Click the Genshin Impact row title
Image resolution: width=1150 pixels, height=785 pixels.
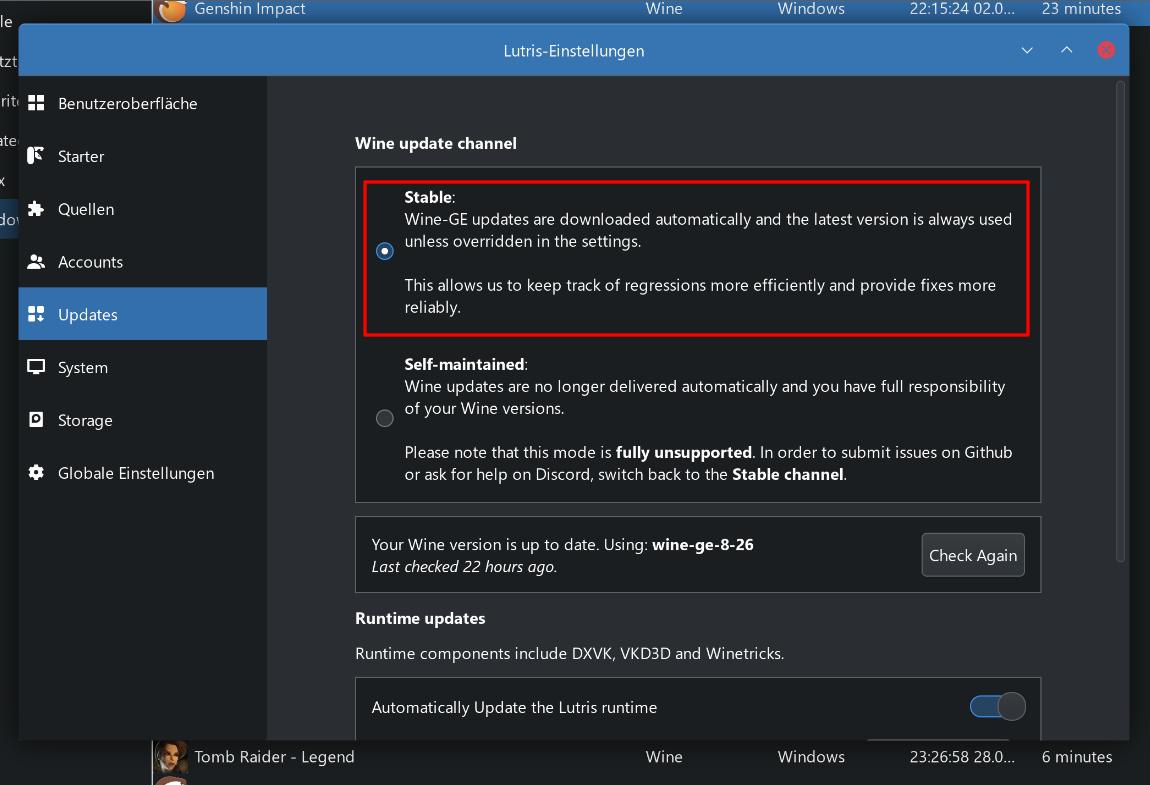[249, 9]
